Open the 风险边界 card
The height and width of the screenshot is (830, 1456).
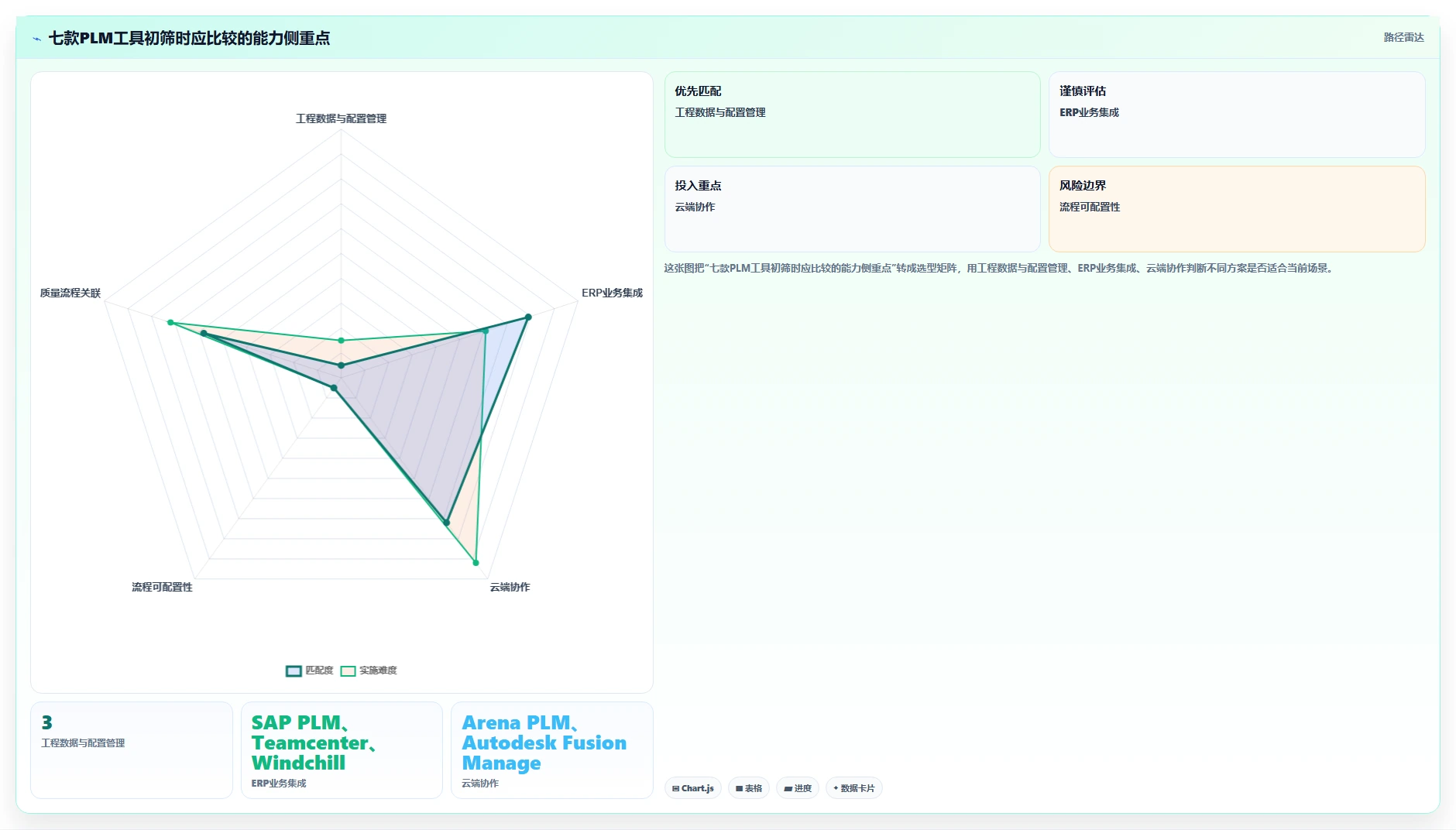click(1237, 209)
